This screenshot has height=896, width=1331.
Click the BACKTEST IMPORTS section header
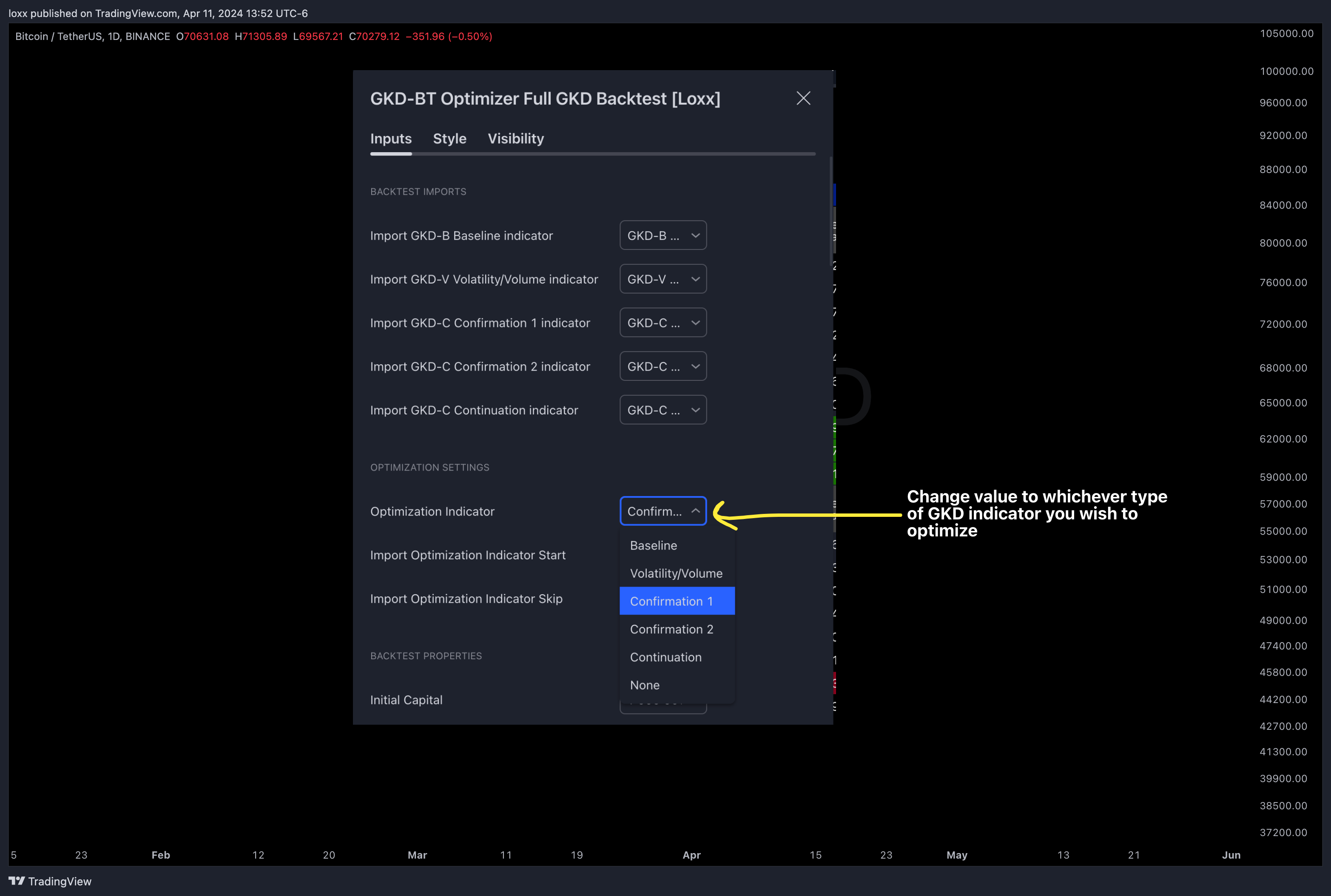pos(418,191)
